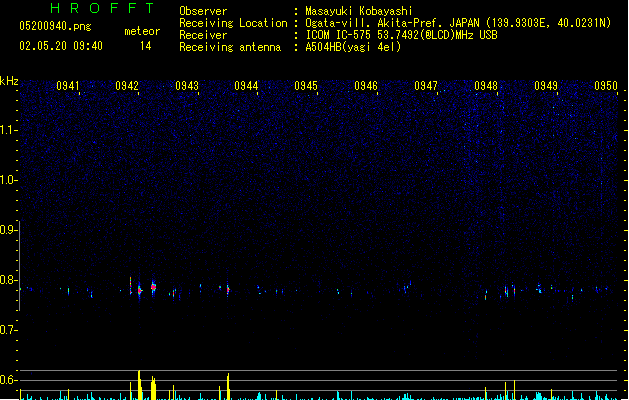Click the brightest red meteor echo after 0942
Viewport: 629px width, 400px height.
153,287
